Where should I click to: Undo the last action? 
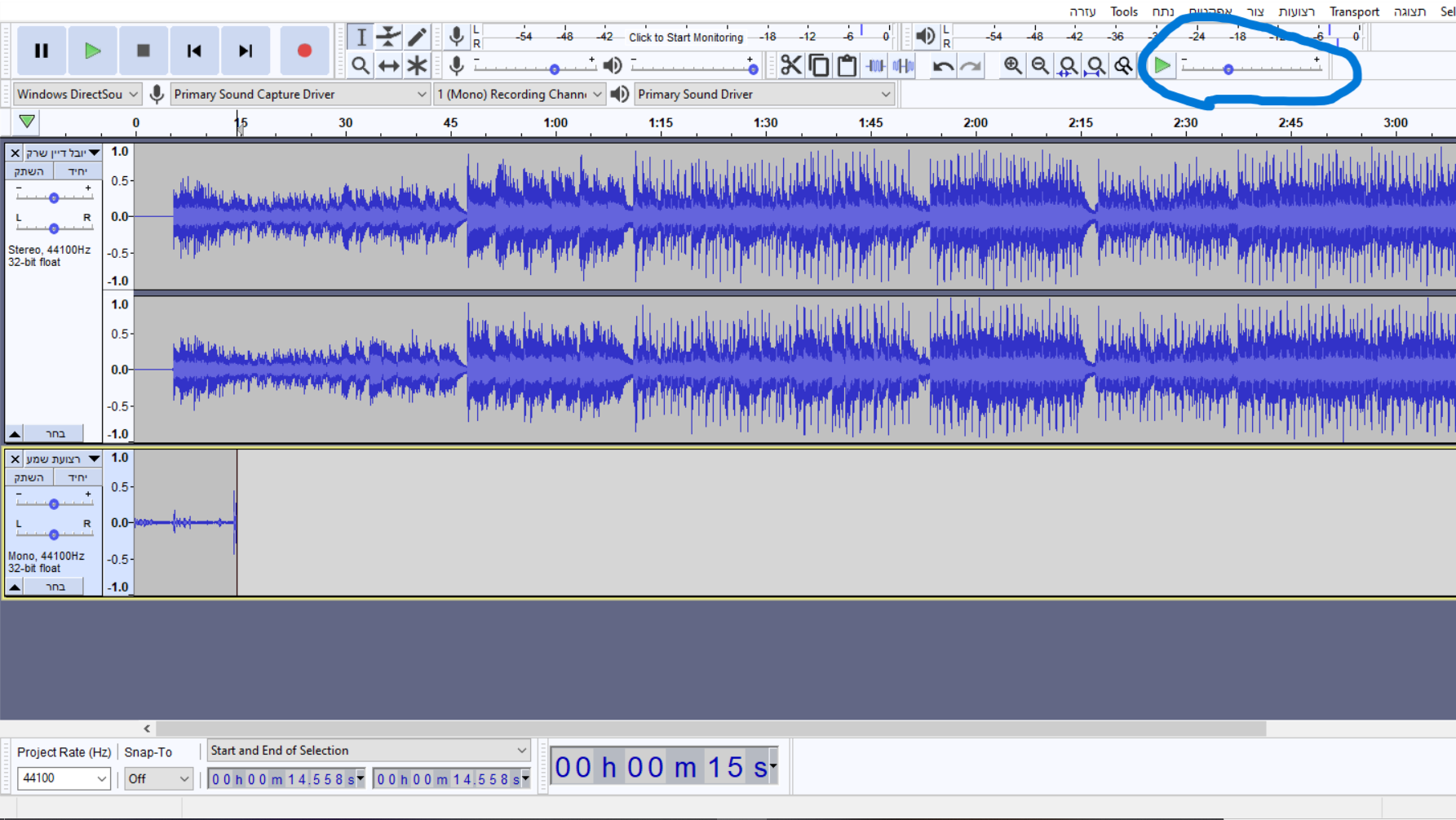(x=943, y=65)
